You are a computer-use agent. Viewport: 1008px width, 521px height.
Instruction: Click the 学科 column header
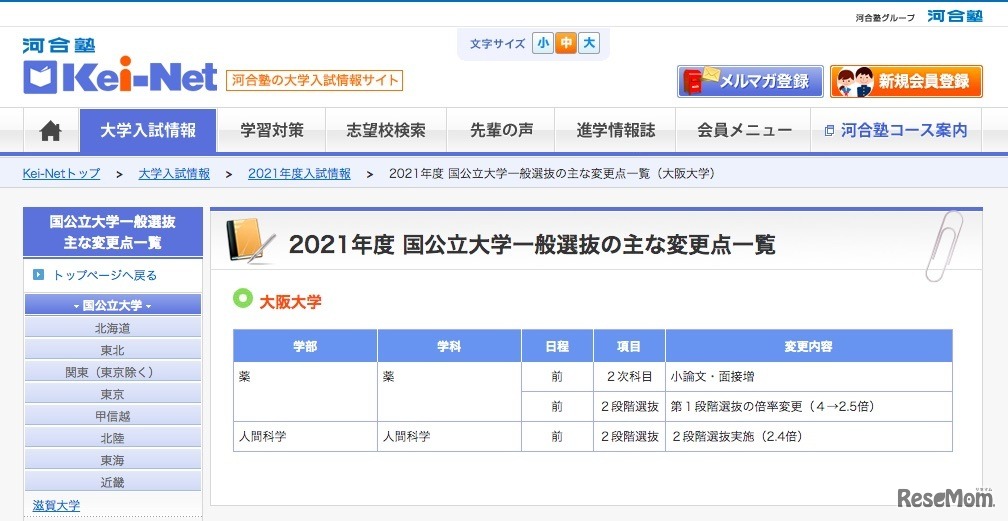click(449, 346)
